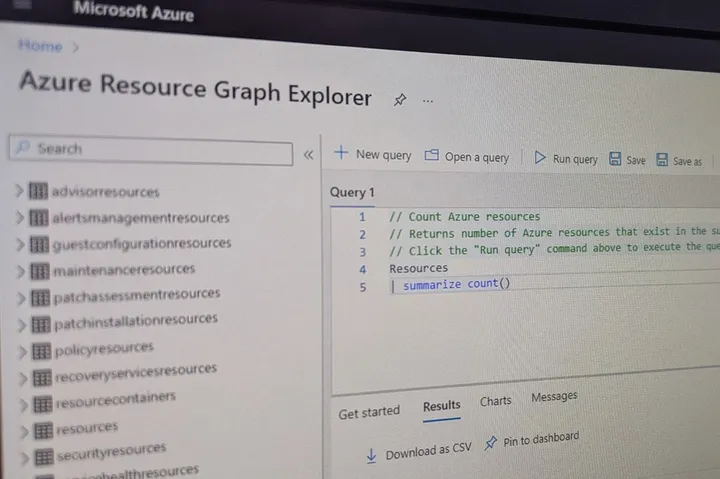Click the search magnifier icon
Screen dimensions: 720x479
coord(23,147)
